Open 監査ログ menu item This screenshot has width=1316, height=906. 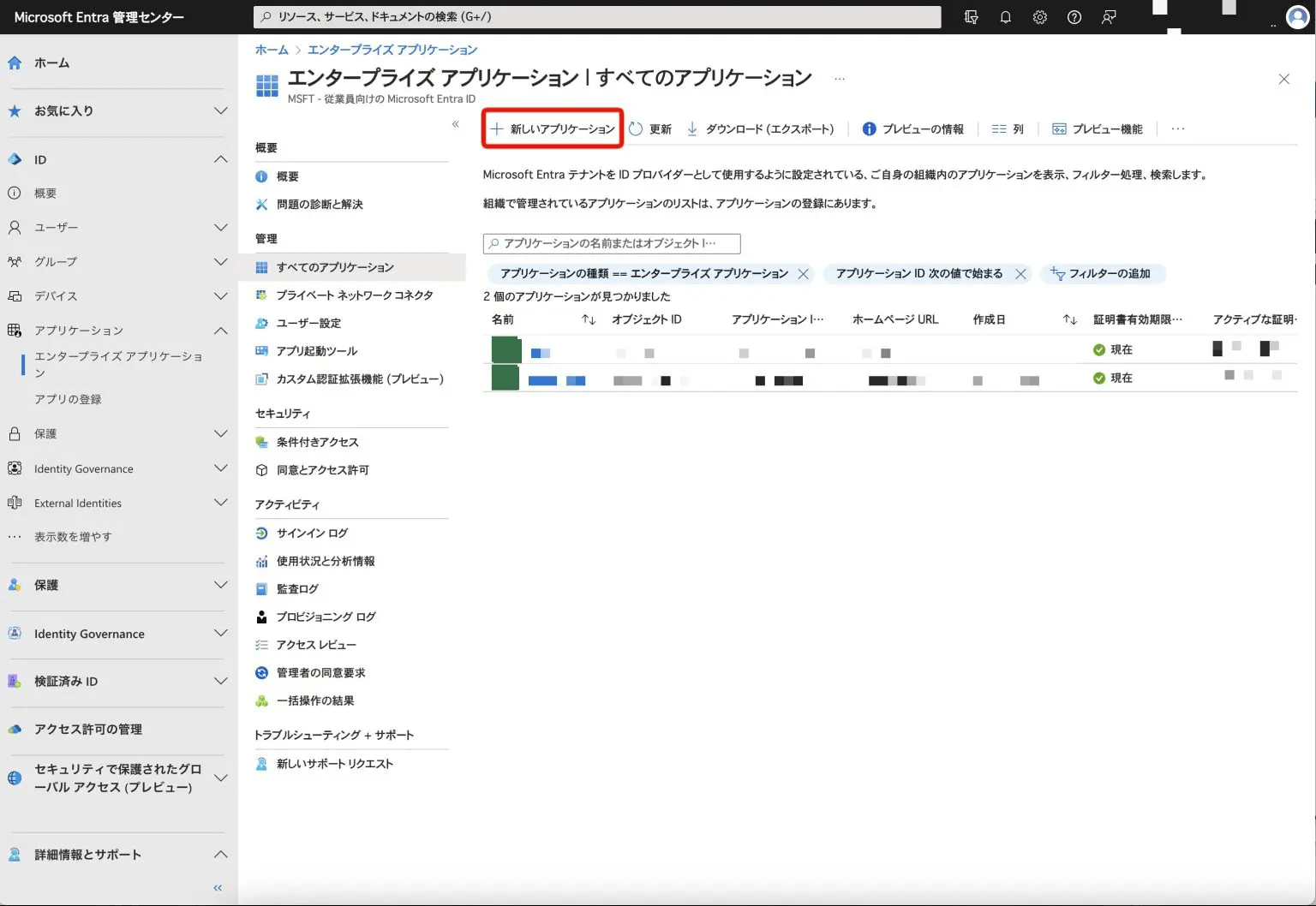(297, 589)
